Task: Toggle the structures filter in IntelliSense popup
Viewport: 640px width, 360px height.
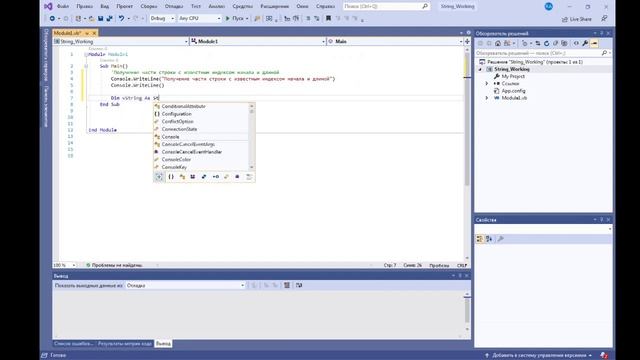Action: pyautogui.click(x=204, y=177)
